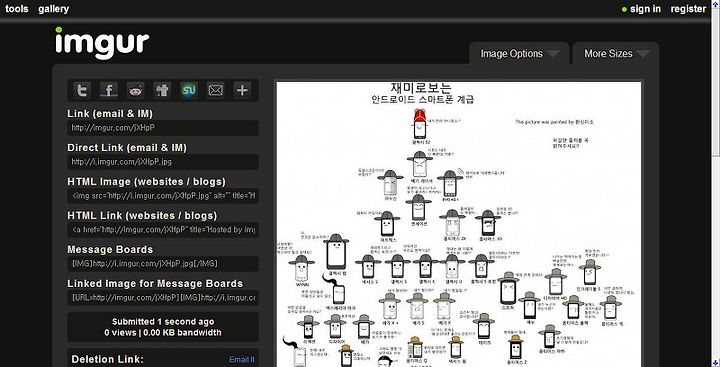Click the '0 views | 0.00 KB bandwidth' text
Image resolution: width=720 pixels, height=367 pixels.
click(x=163, y=333)
